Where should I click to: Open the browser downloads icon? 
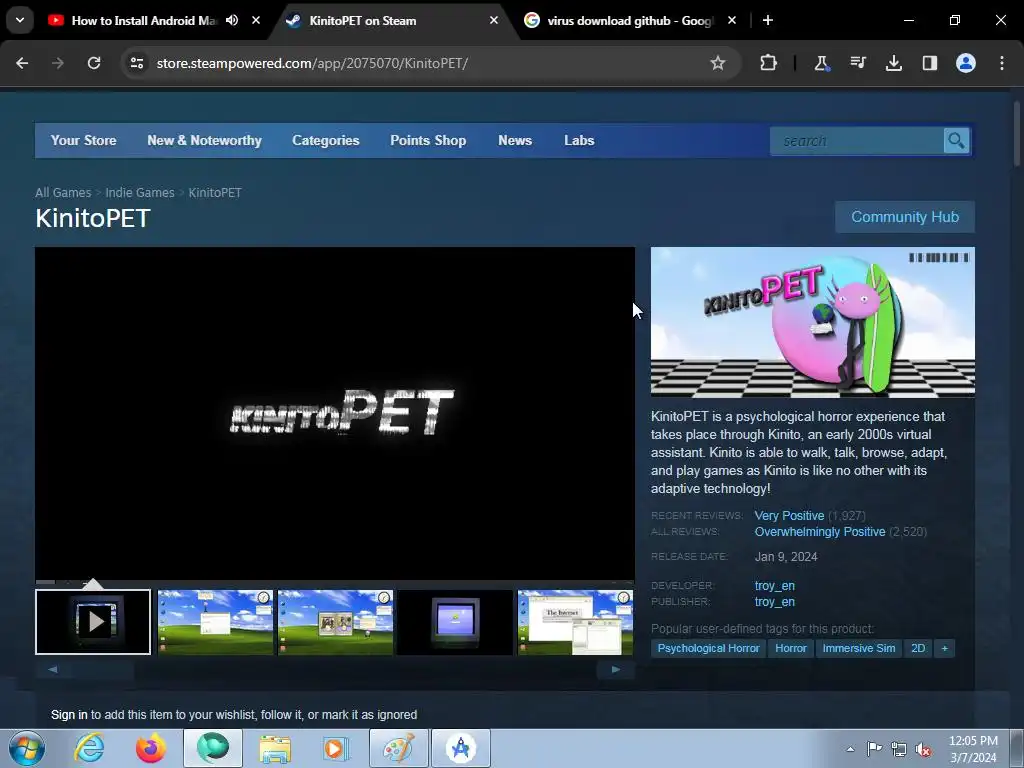point(893,63)
